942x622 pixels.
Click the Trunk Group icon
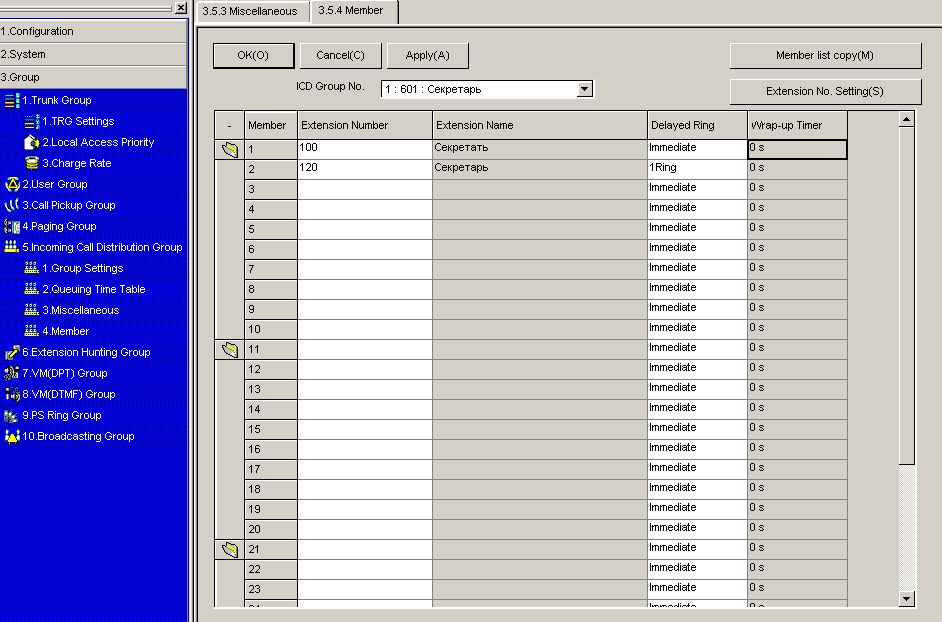point(11,100)
